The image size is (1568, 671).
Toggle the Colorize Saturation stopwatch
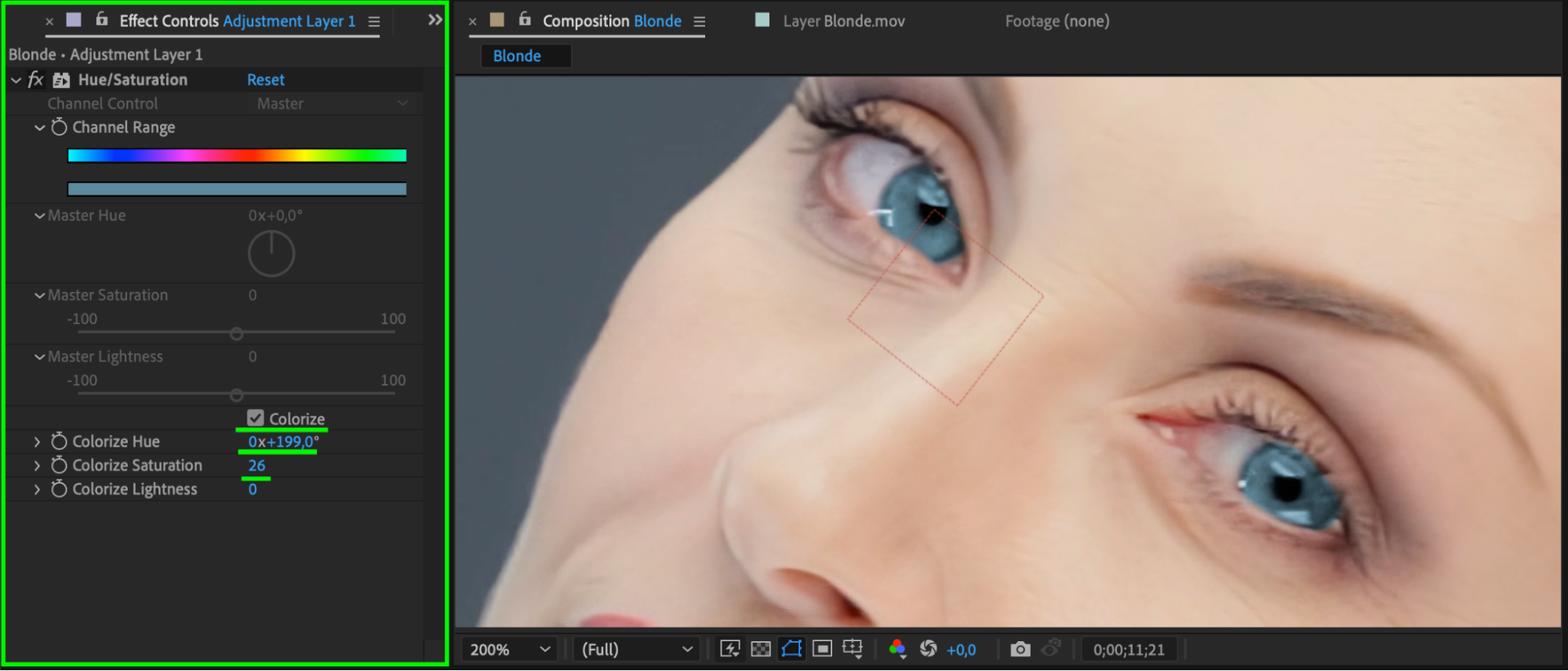(x=59, y=465)
